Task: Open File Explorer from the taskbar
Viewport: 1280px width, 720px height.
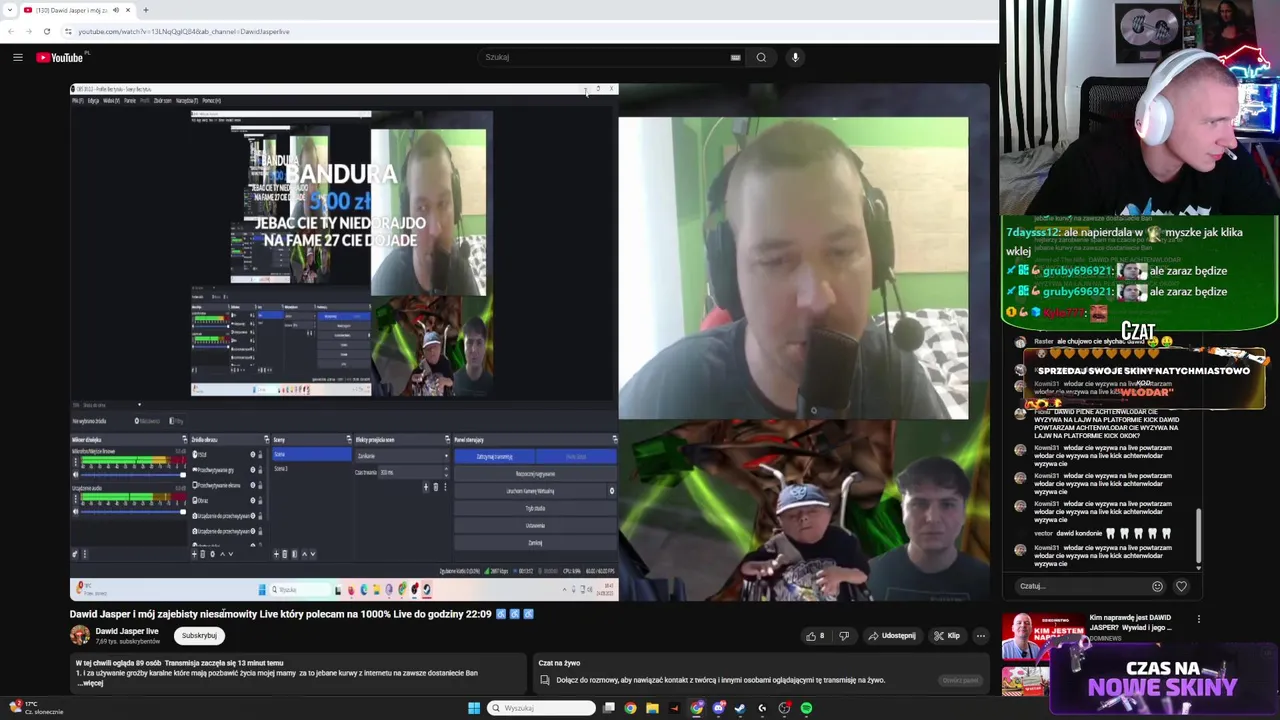Action: (x=652, y=708)
